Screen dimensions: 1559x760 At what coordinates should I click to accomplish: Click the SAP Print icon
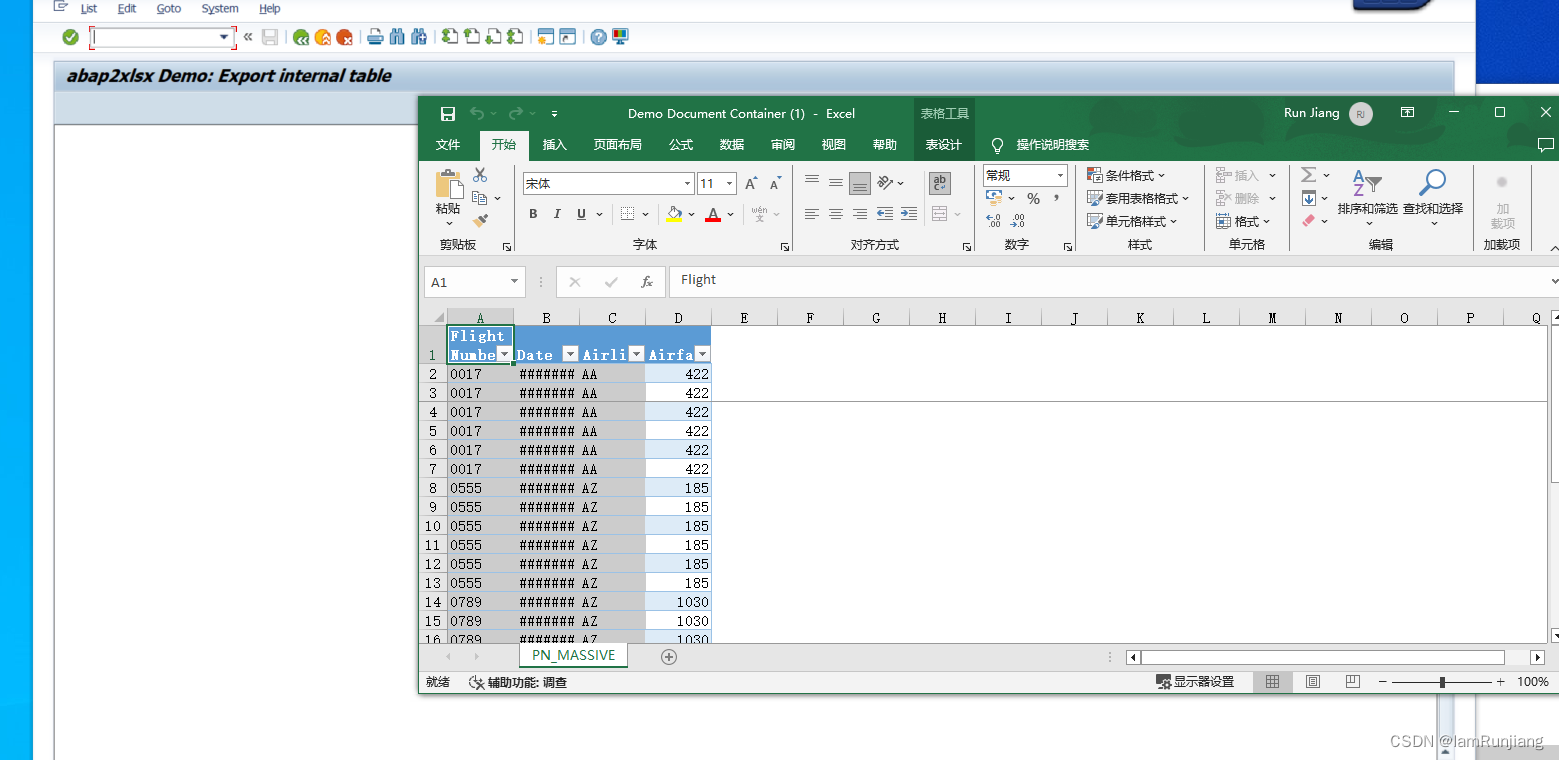pyautogui.click(x=375, y=37)
